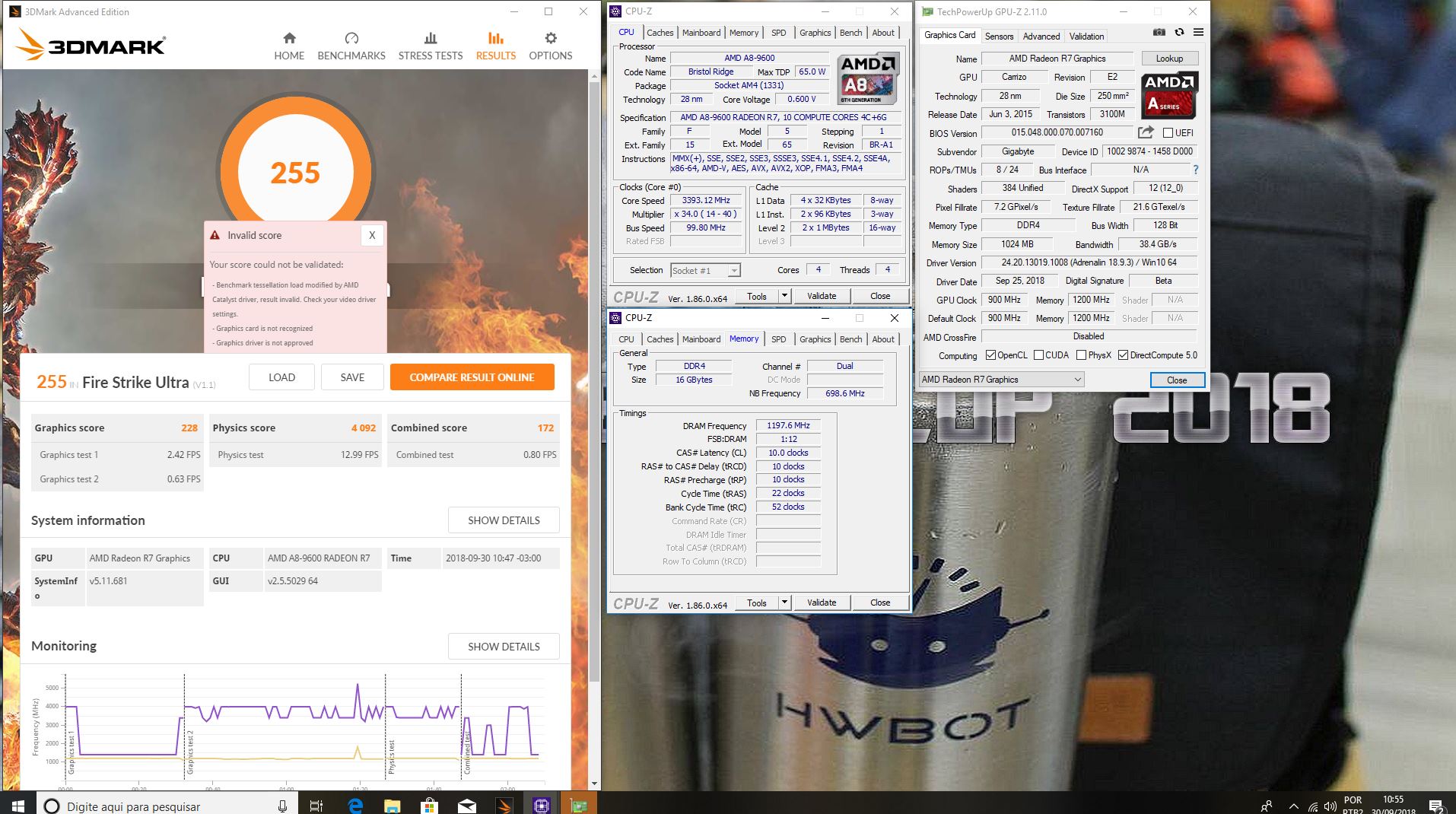Open the Action Center notifications icon

click(x=1435, y=806)
